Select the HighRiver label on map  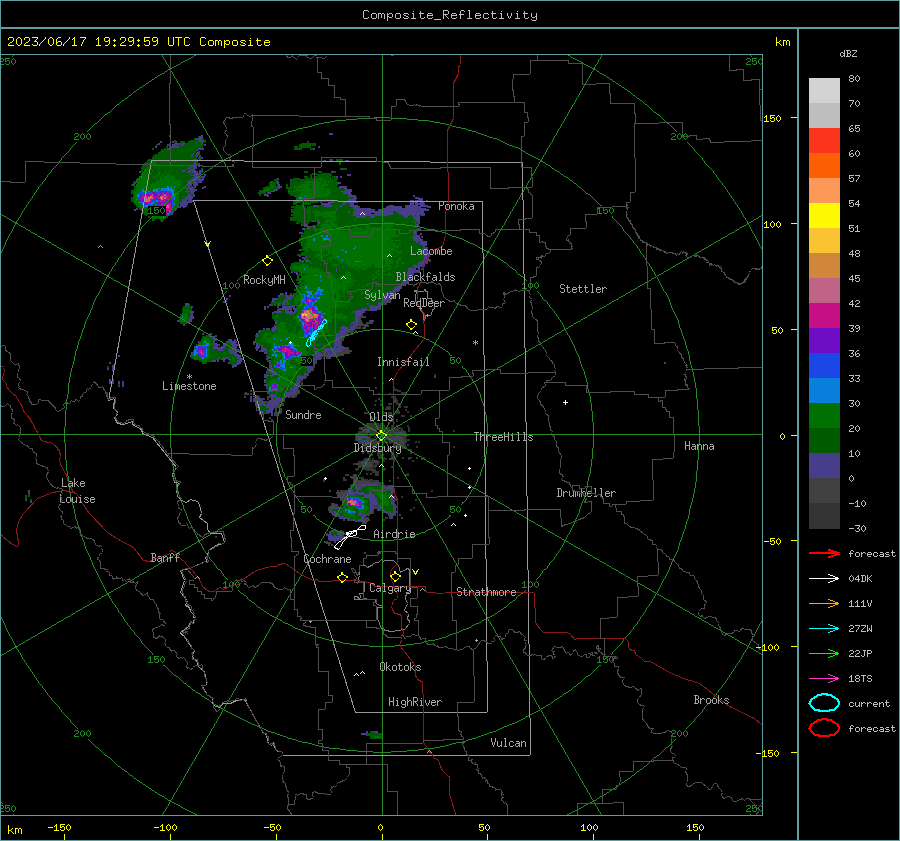415,702
